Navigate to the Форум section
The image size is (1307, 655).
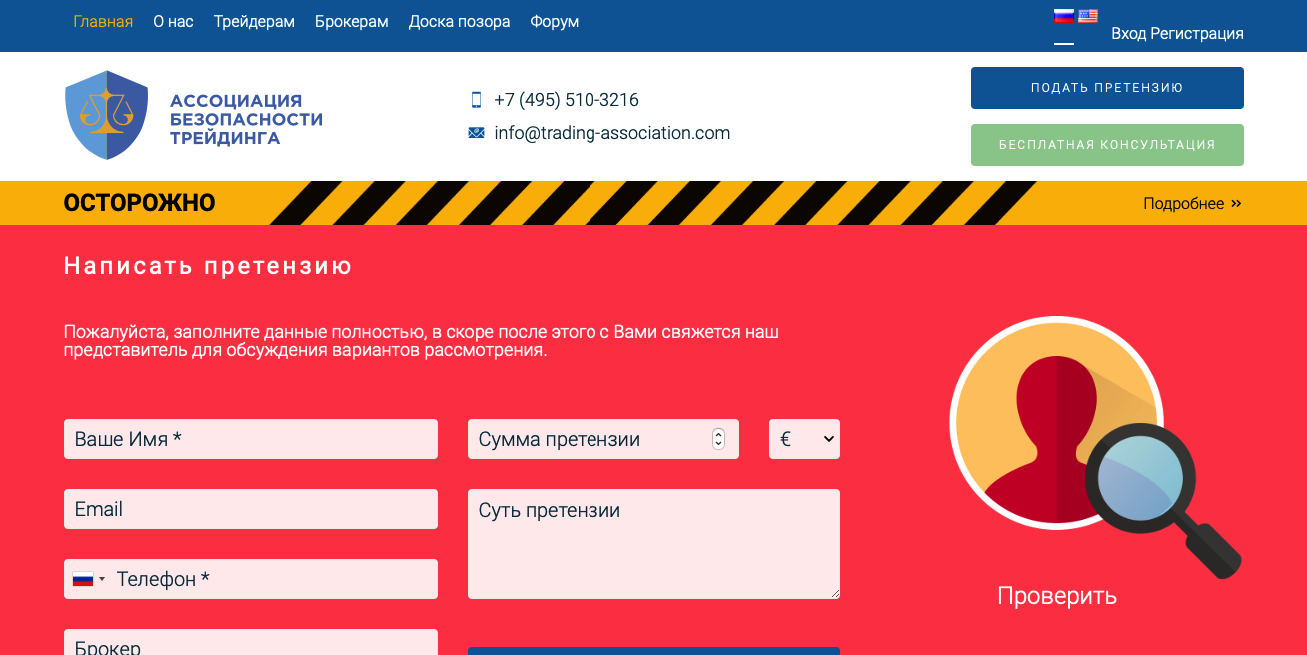[x=554, y=21]
